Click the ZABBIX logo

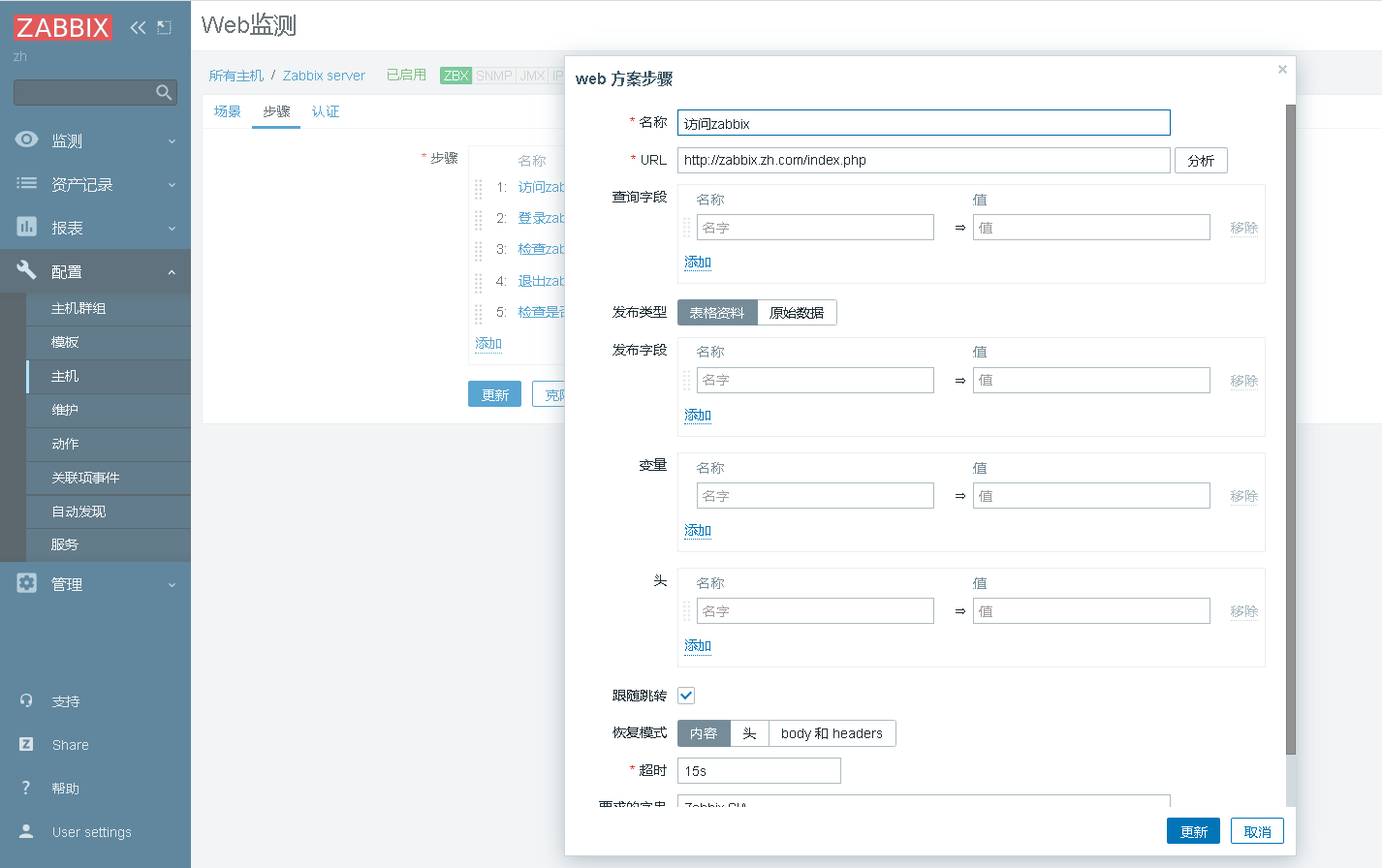coord(63,27)
